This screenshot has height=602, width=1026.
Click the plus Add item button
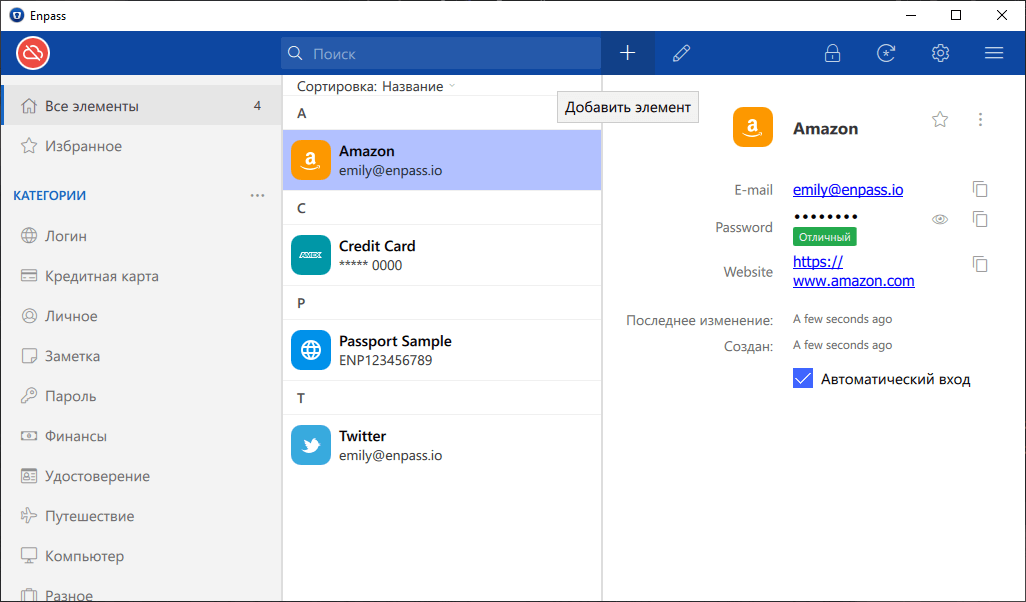(628, 53)
